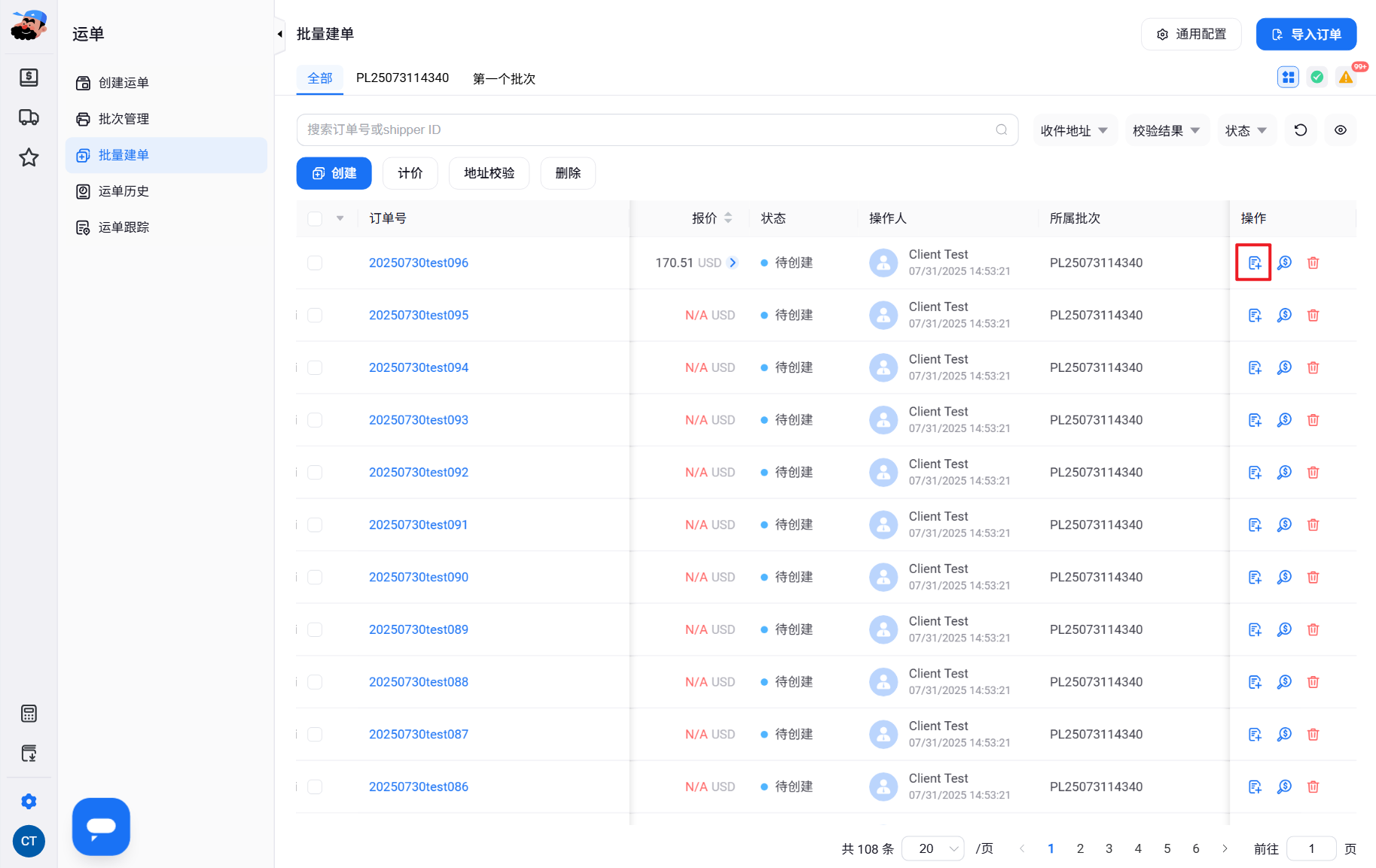1376x868 pixels.
Task: Click the quote price icon for 20250730test096
Action: [x=1284, y=263]
